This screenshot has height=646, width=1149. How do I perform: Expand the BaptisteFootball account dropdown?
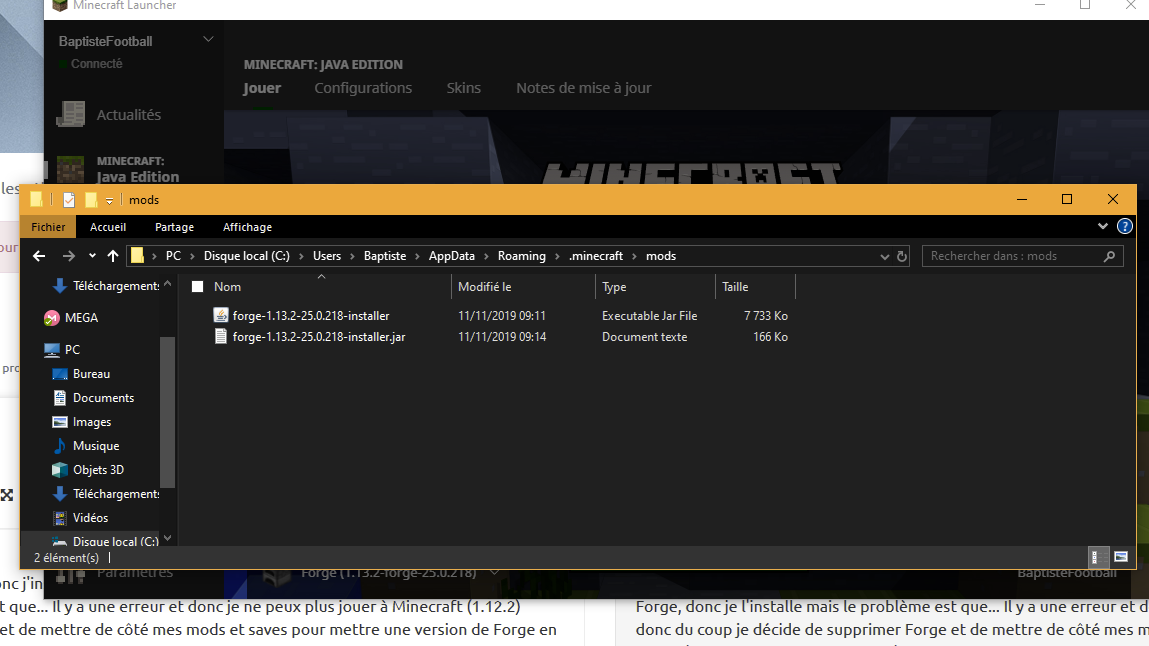point(208,40)
